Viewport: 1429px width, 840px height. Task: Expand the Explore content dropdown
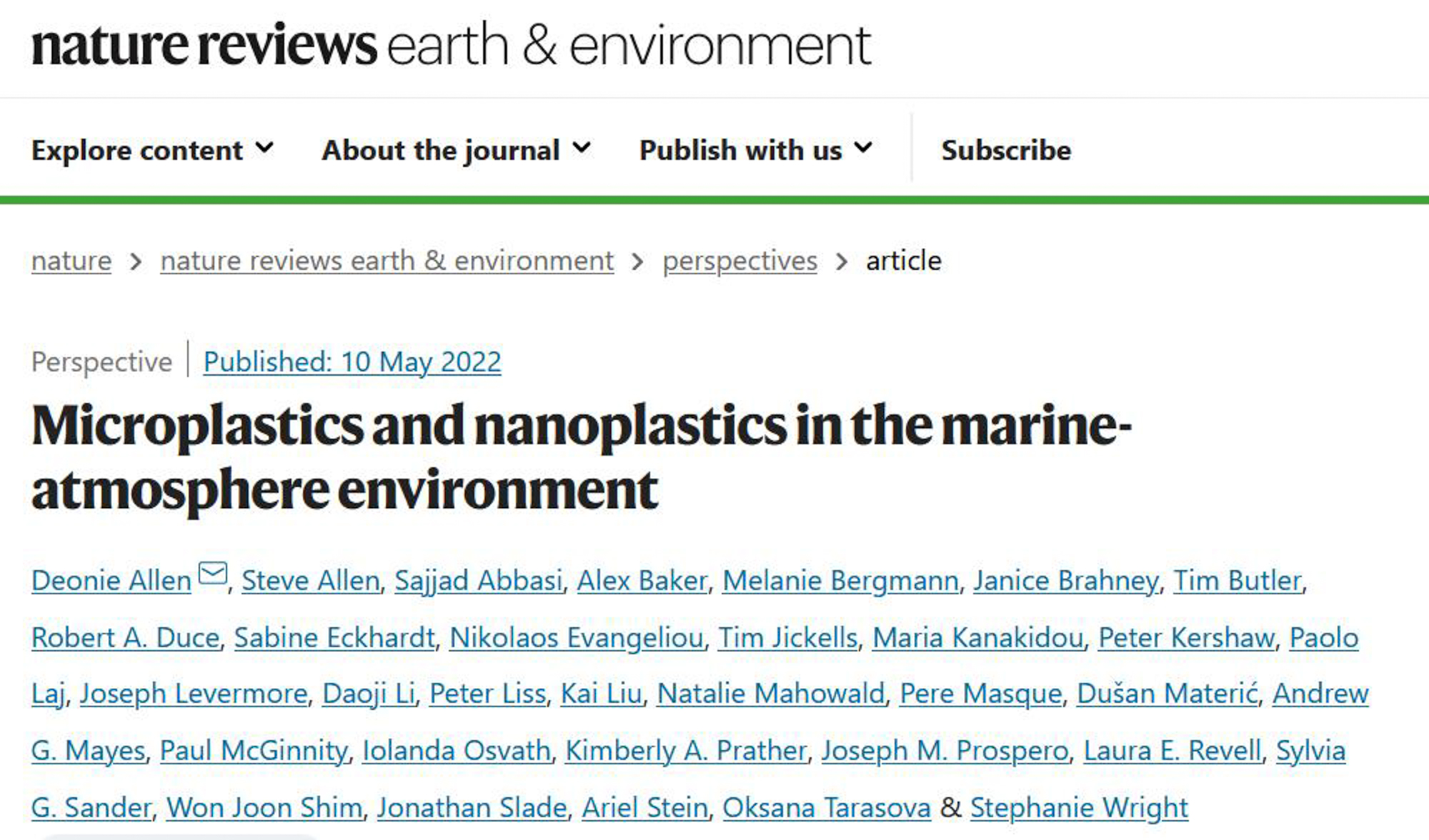[x=152, y=150]
